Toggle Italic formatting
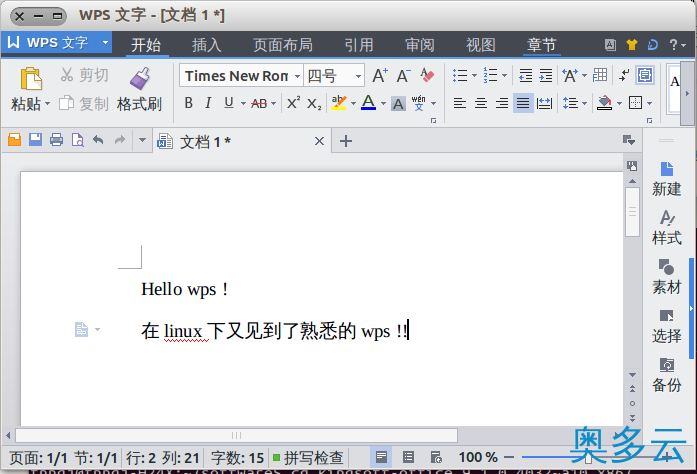This screenshot has height=474, width=697. (x=208, y=103)
